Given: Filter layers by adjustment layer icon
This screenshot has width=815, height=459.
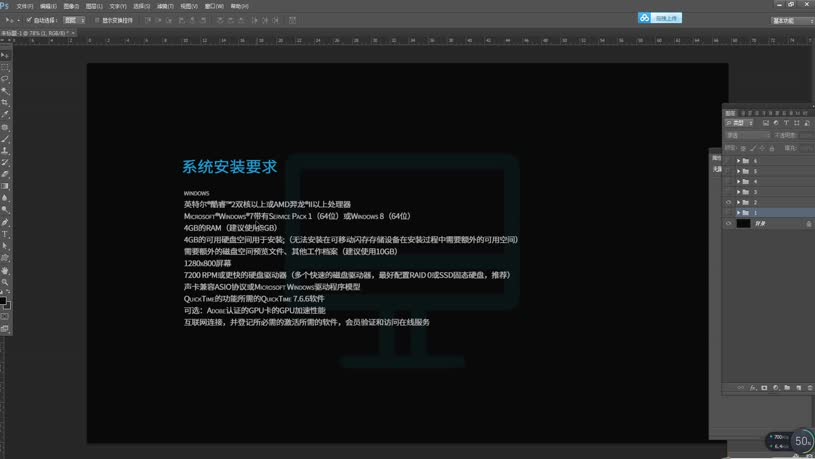Looking at the screenshot, I should click(776, 123).
